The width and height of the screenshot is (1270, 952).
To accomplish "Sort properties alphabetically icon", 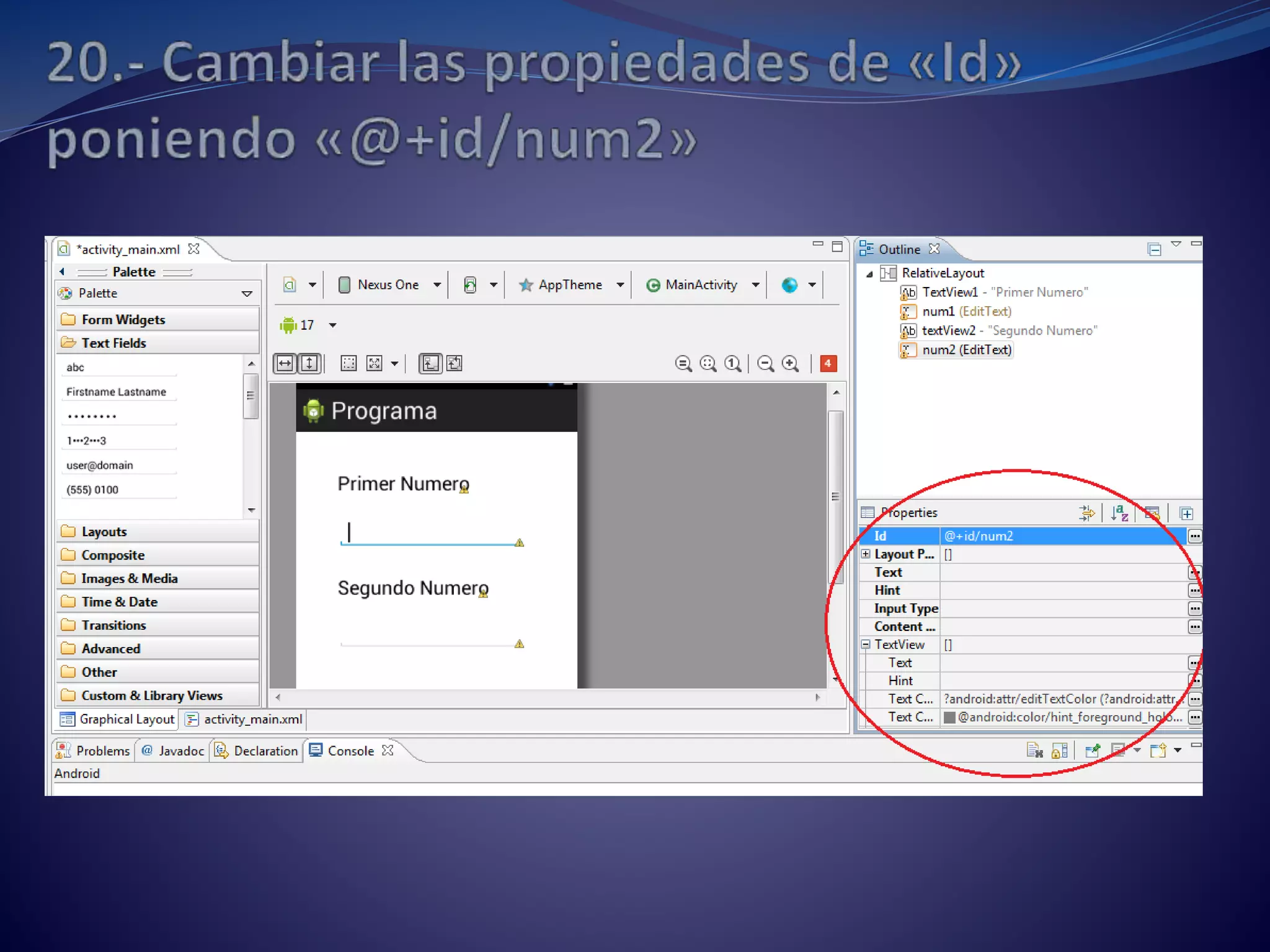I will pos(1119,513).
